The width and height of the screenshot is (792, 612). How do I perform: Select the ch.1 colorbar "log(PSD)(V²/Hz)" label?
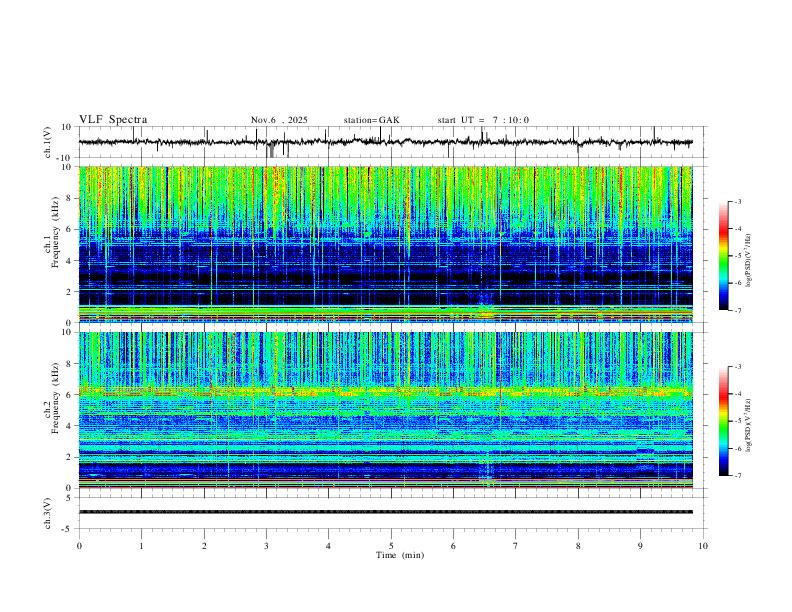749,261
